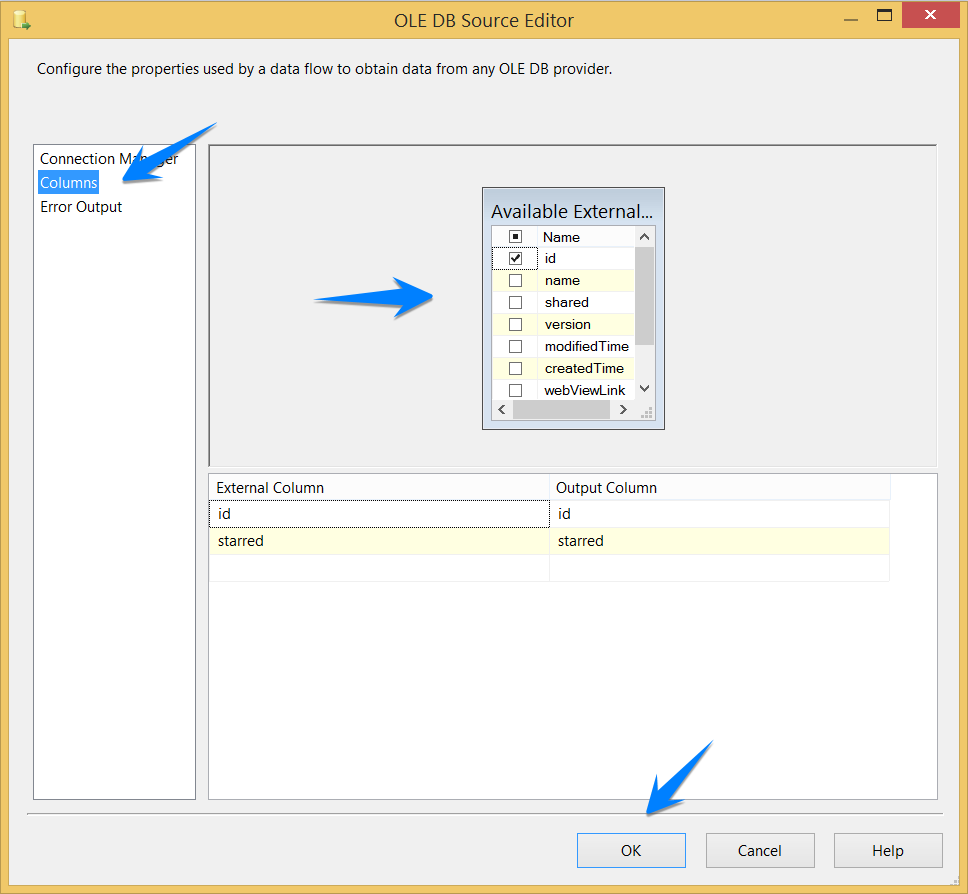Click the starred Output Column cell

coord(719,541)
